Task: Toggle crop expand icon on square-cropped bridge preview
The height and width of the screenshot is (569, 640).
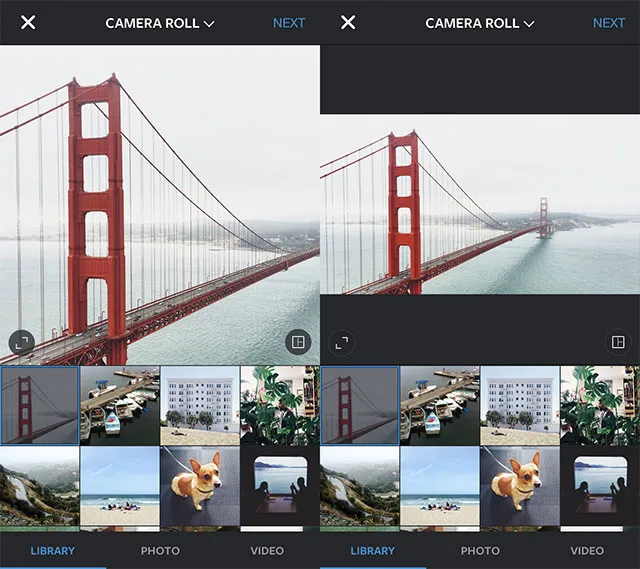Action: tap(22, 342)
